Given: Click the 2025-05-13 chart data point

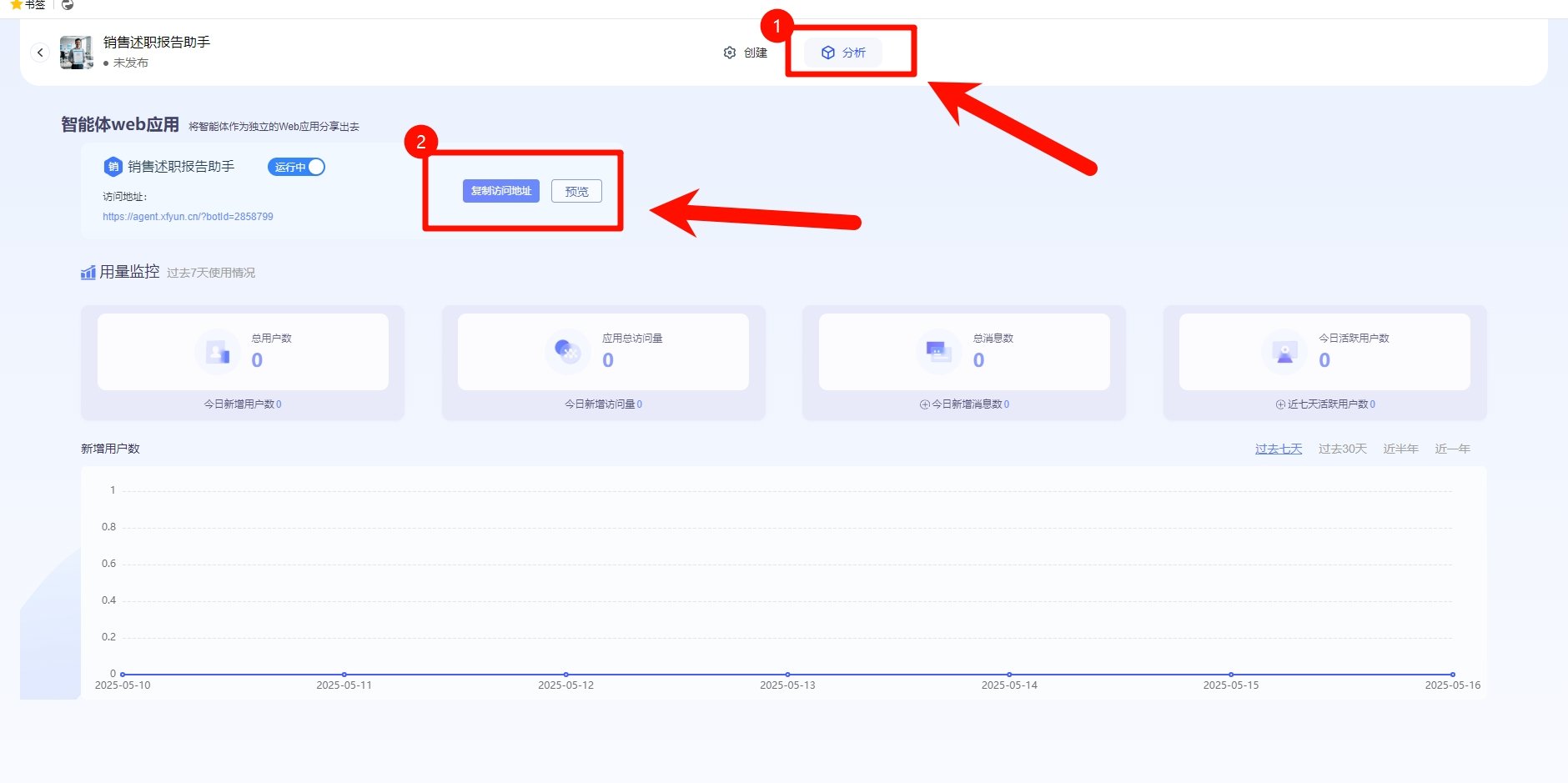Looking at the screenshot, I should click(x=787, y=674).
